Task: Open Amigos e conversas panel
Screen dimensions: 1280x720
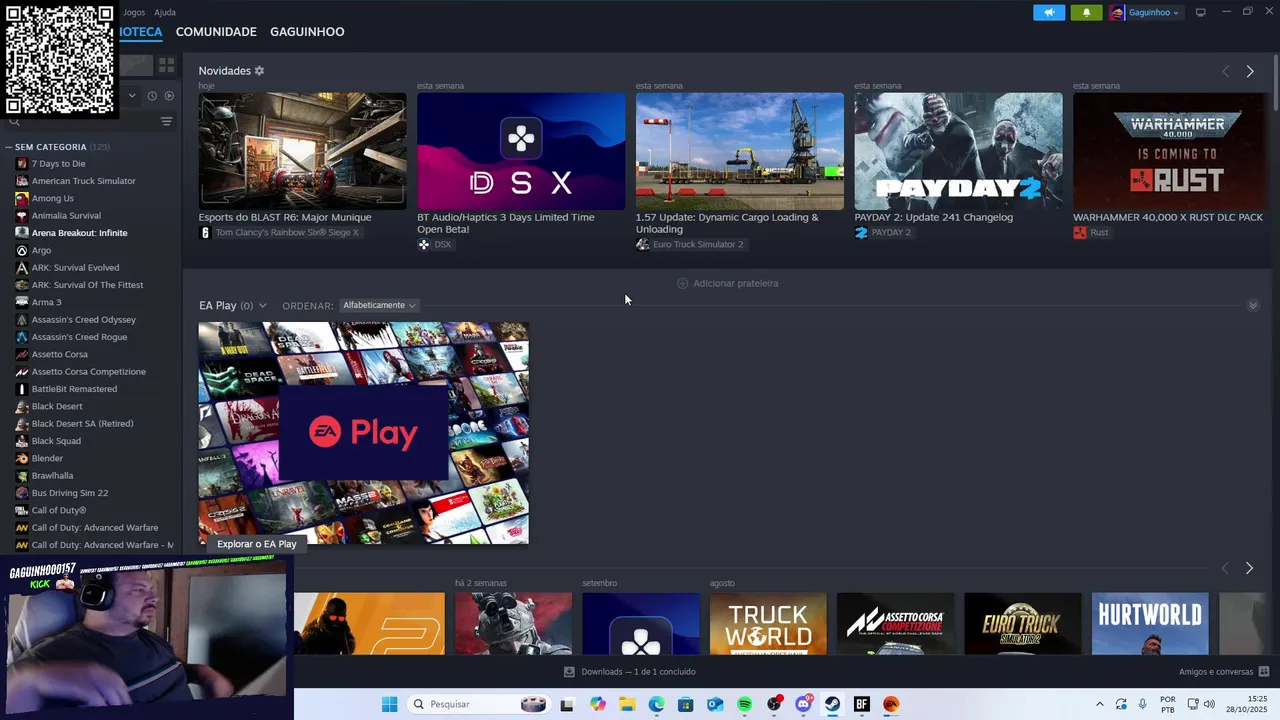Action: [x=1224, y=672]
